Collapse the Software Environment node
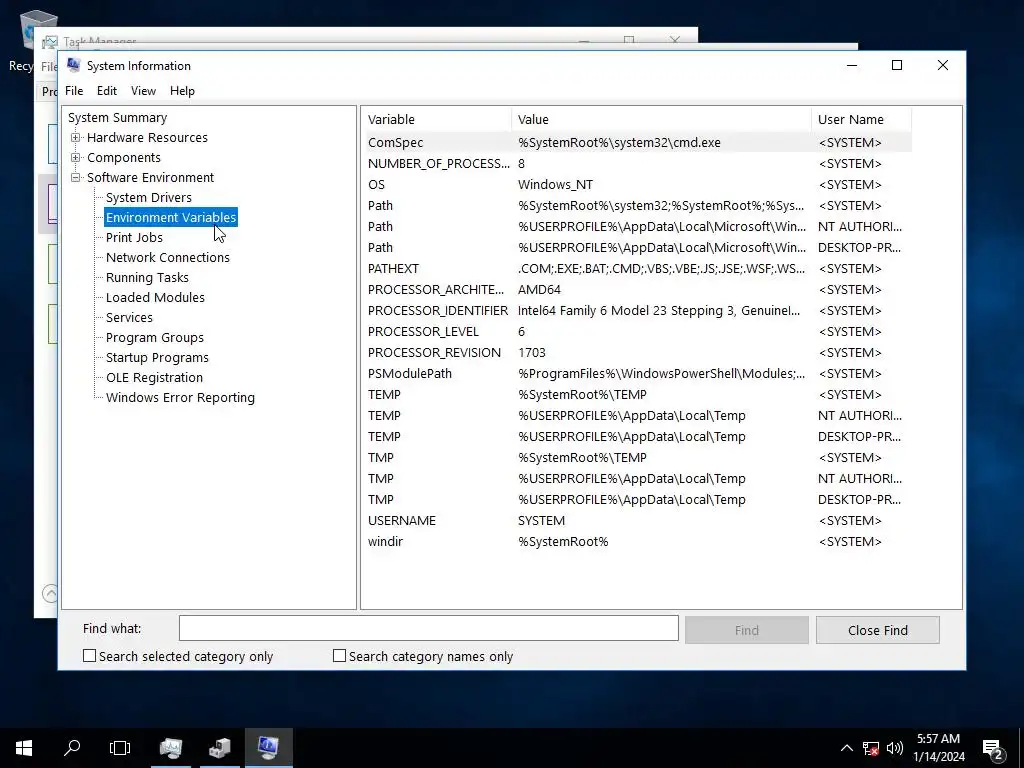This screenshot has width=1024, height=768. (x=76, y=177)
